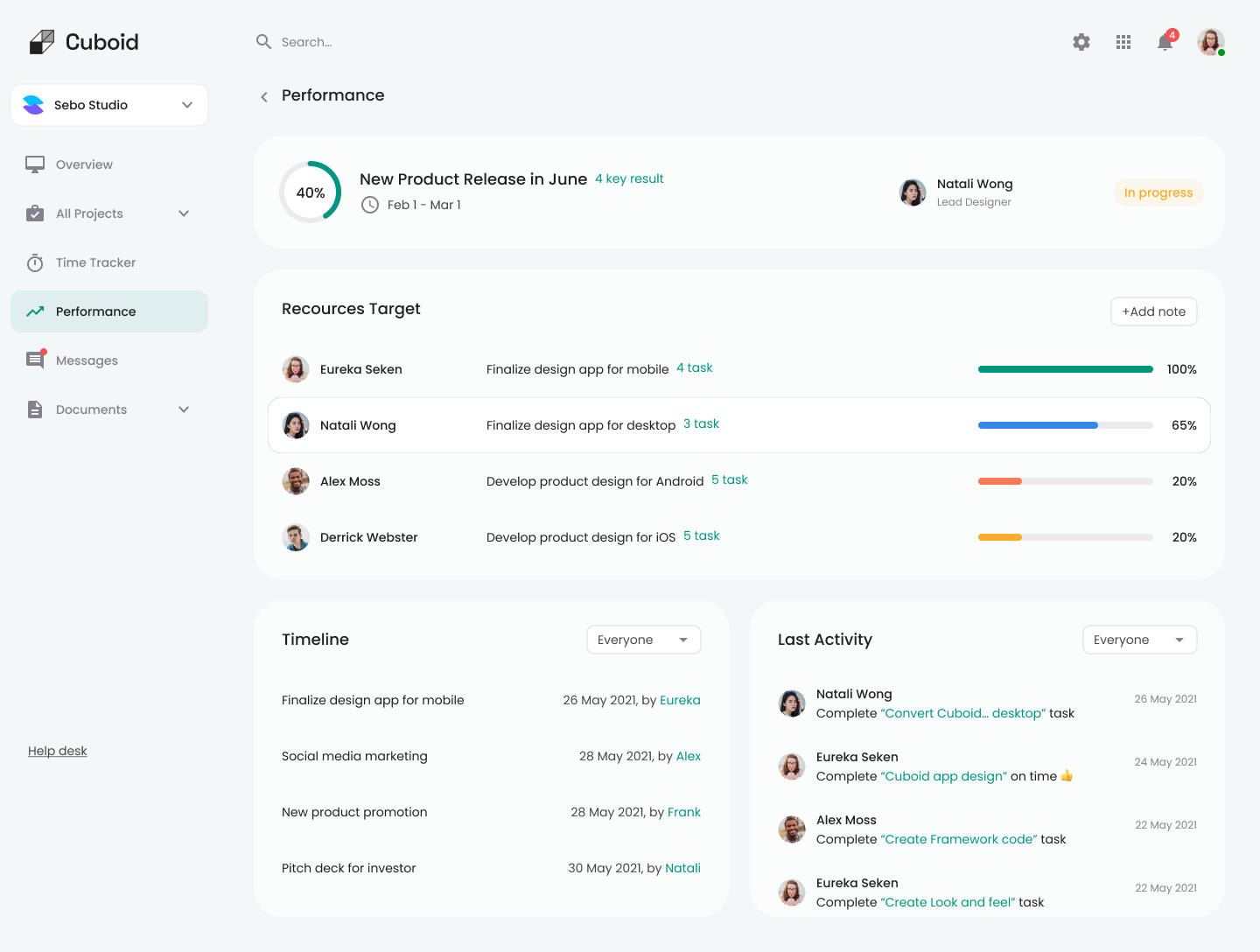The width and height of the screenshot is (1260, 952).
Task: Click the clock icon next to Feb 1 - Mar 1
Action: tap(370, 205)
